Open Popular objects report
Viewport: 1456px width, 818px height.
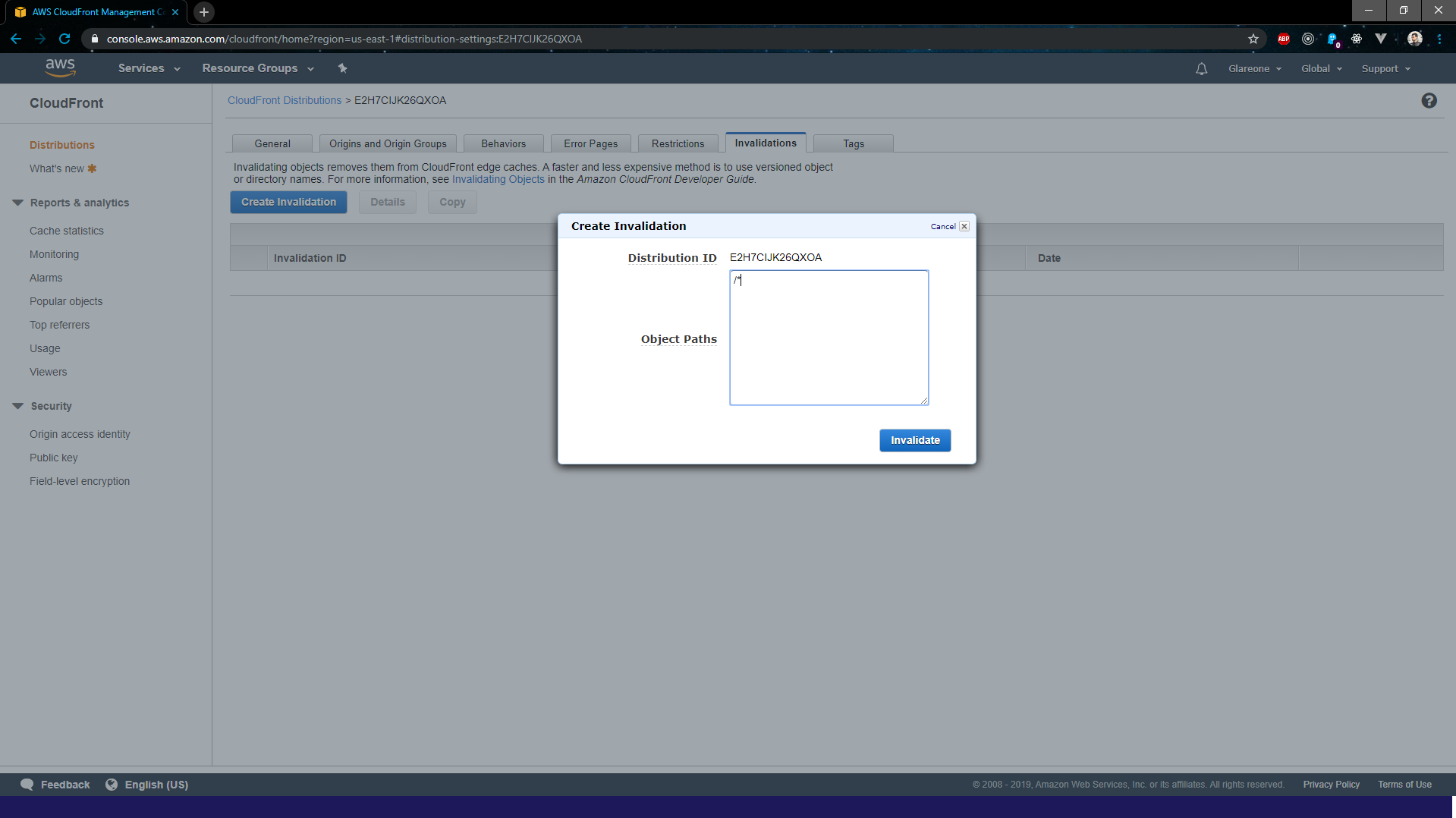coord(66,301)
